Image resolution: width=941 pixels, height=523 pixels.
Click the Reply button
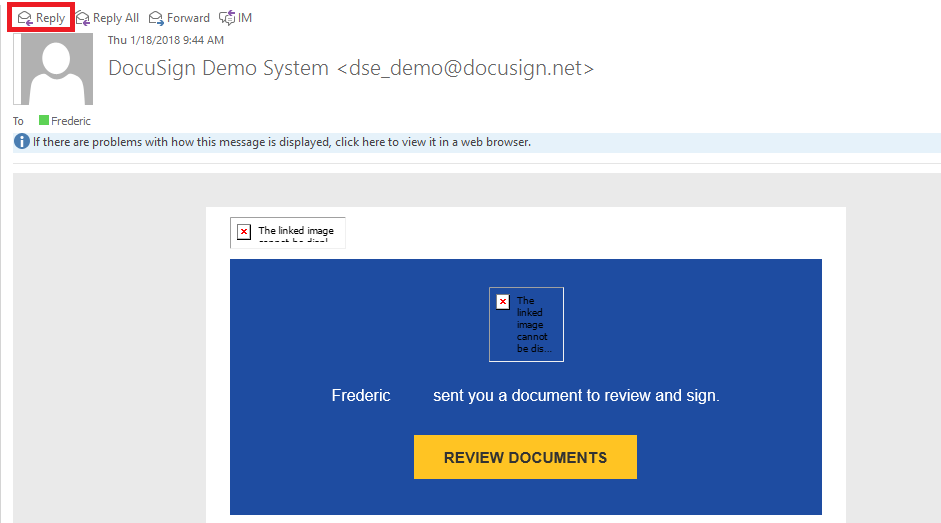41,18
